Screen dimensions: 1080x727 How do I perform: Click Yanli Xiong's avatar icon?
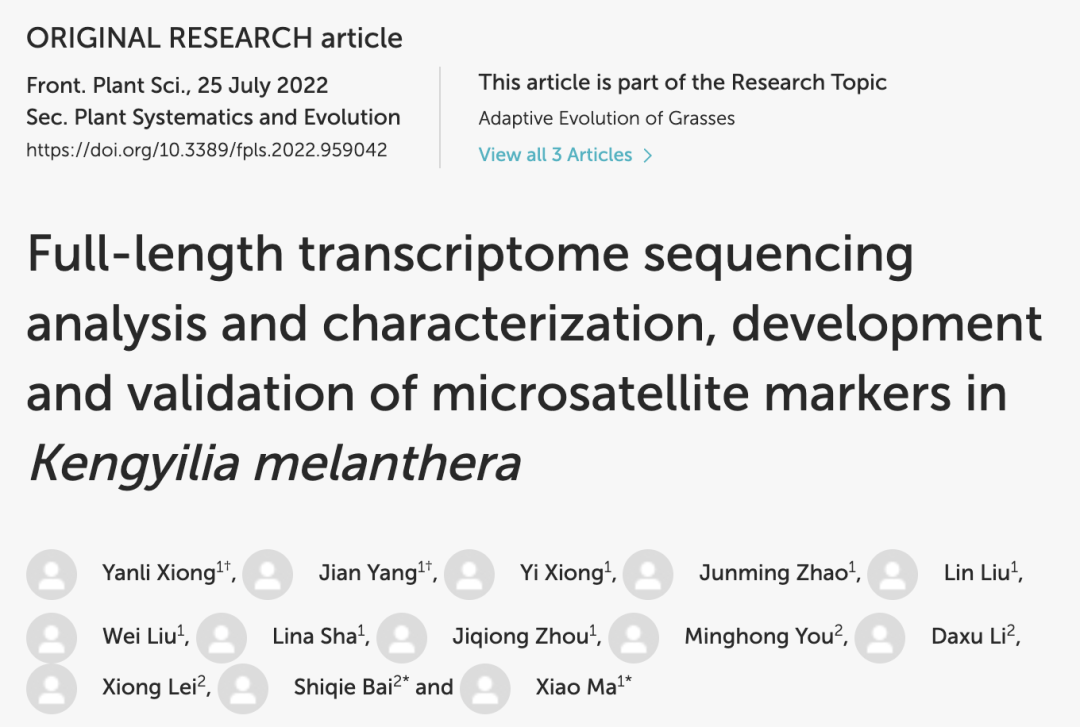tap(52, 574)
